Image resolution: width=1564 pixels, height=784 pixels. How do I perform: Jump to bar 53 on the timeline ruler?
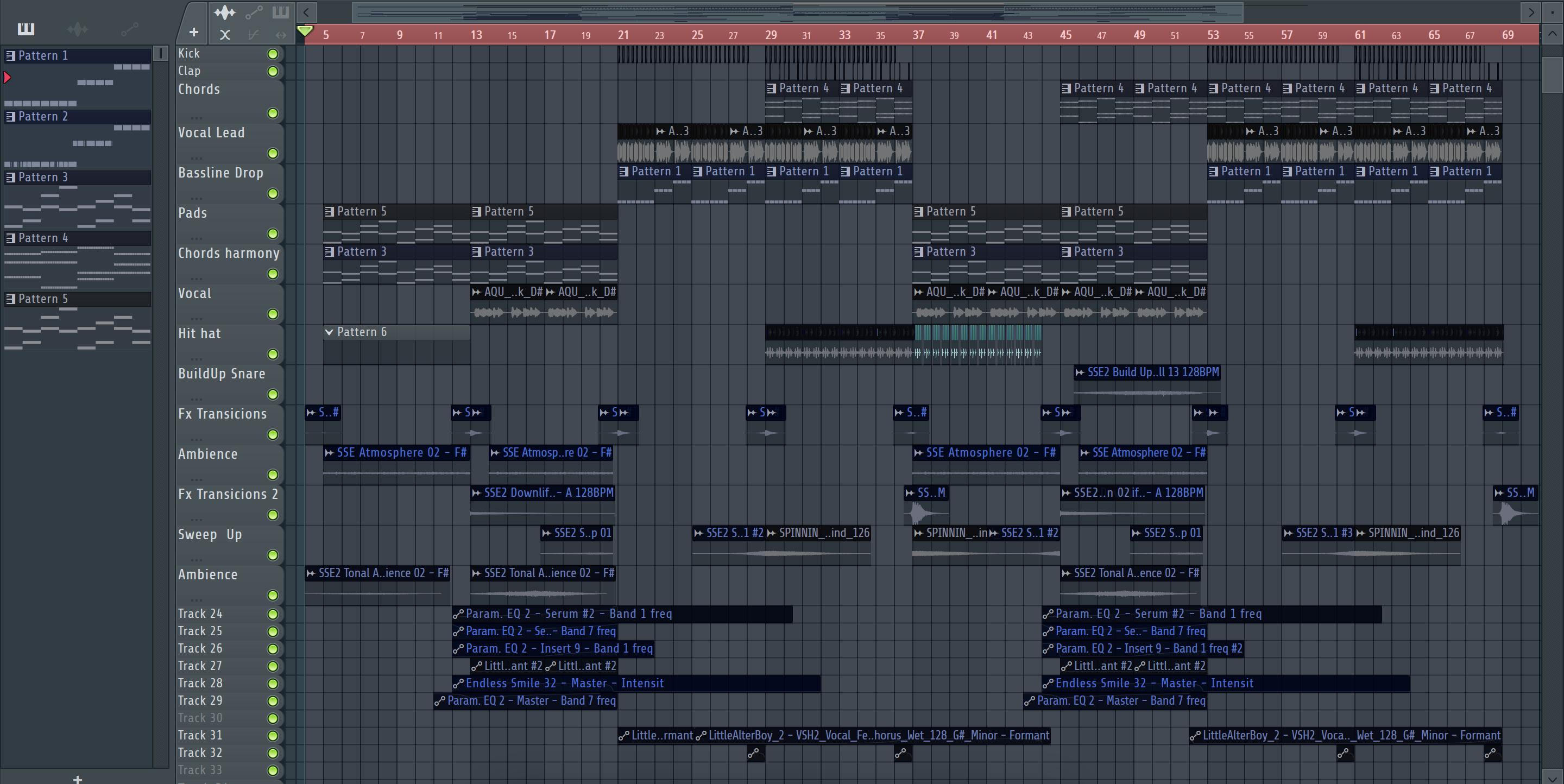click(1213, 35)
